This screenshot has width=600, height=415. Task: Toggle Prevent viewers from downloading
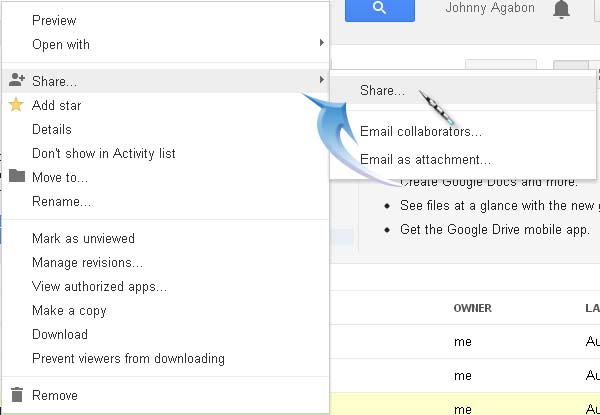[128, 359]
